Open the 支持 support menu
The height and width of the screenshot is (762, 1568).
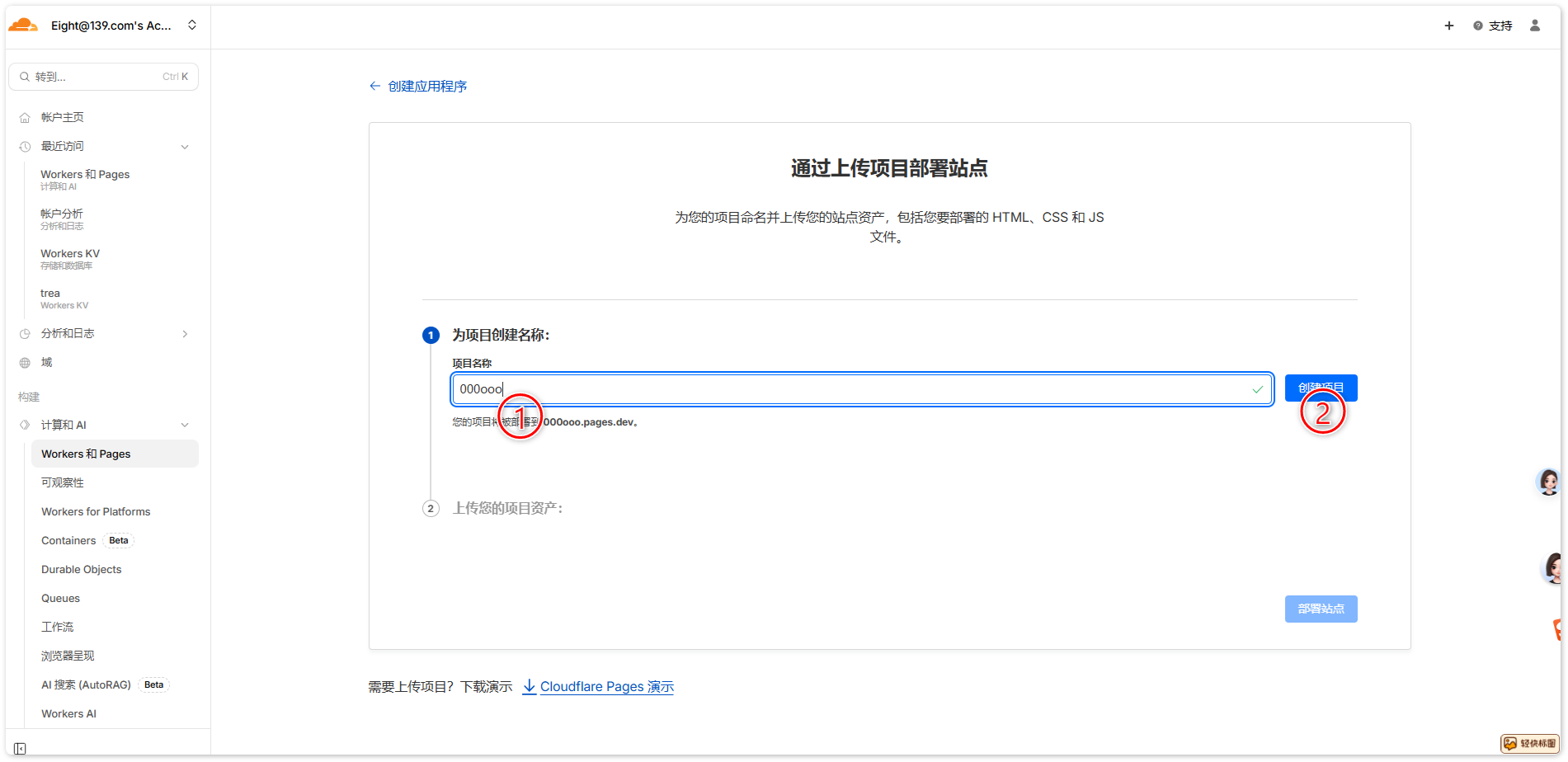(x=1493, y=26)
